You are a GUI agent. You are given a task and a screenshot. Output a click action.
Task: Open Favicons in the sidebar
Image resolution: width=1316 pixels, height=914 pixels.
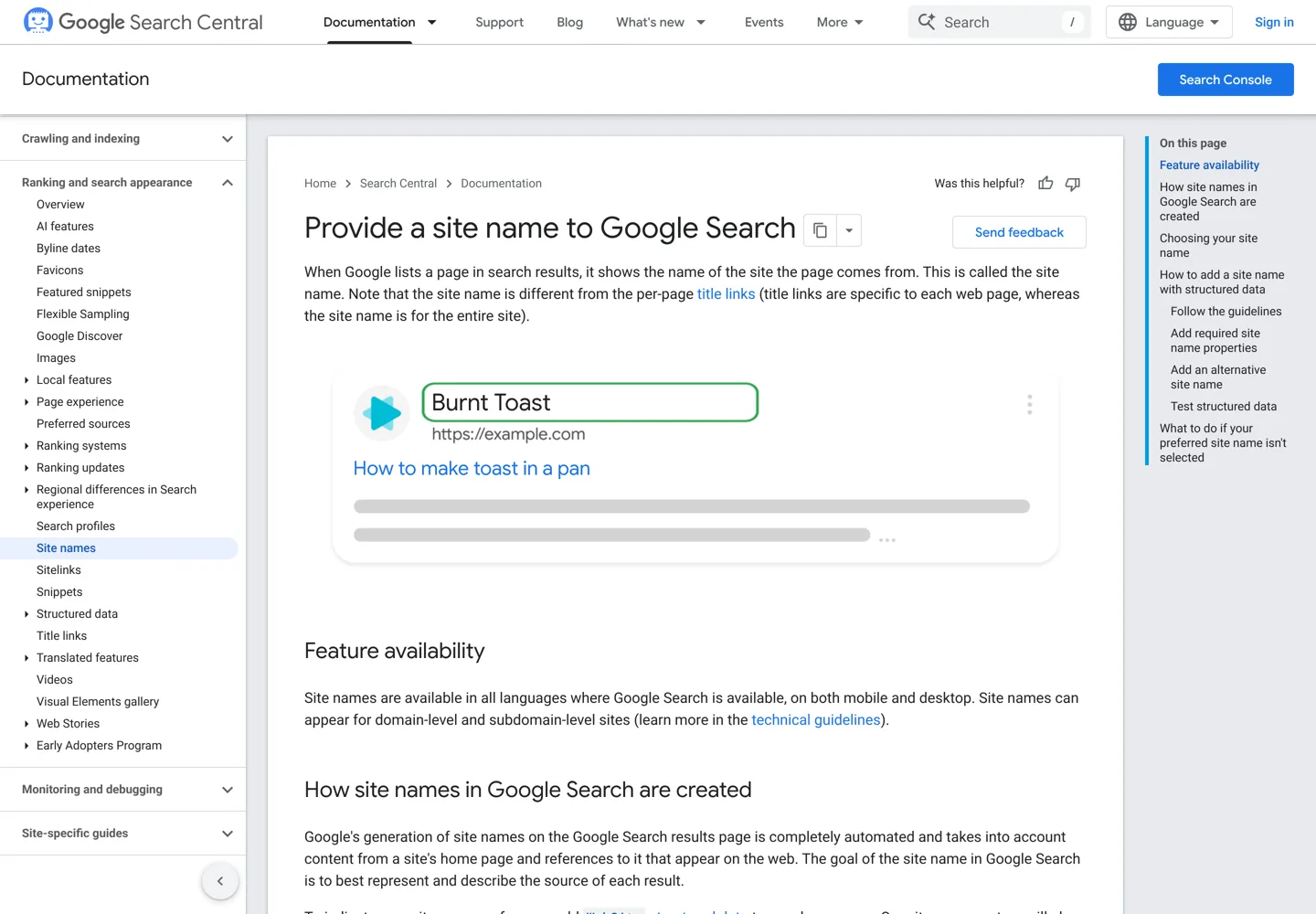click(59, 271)
